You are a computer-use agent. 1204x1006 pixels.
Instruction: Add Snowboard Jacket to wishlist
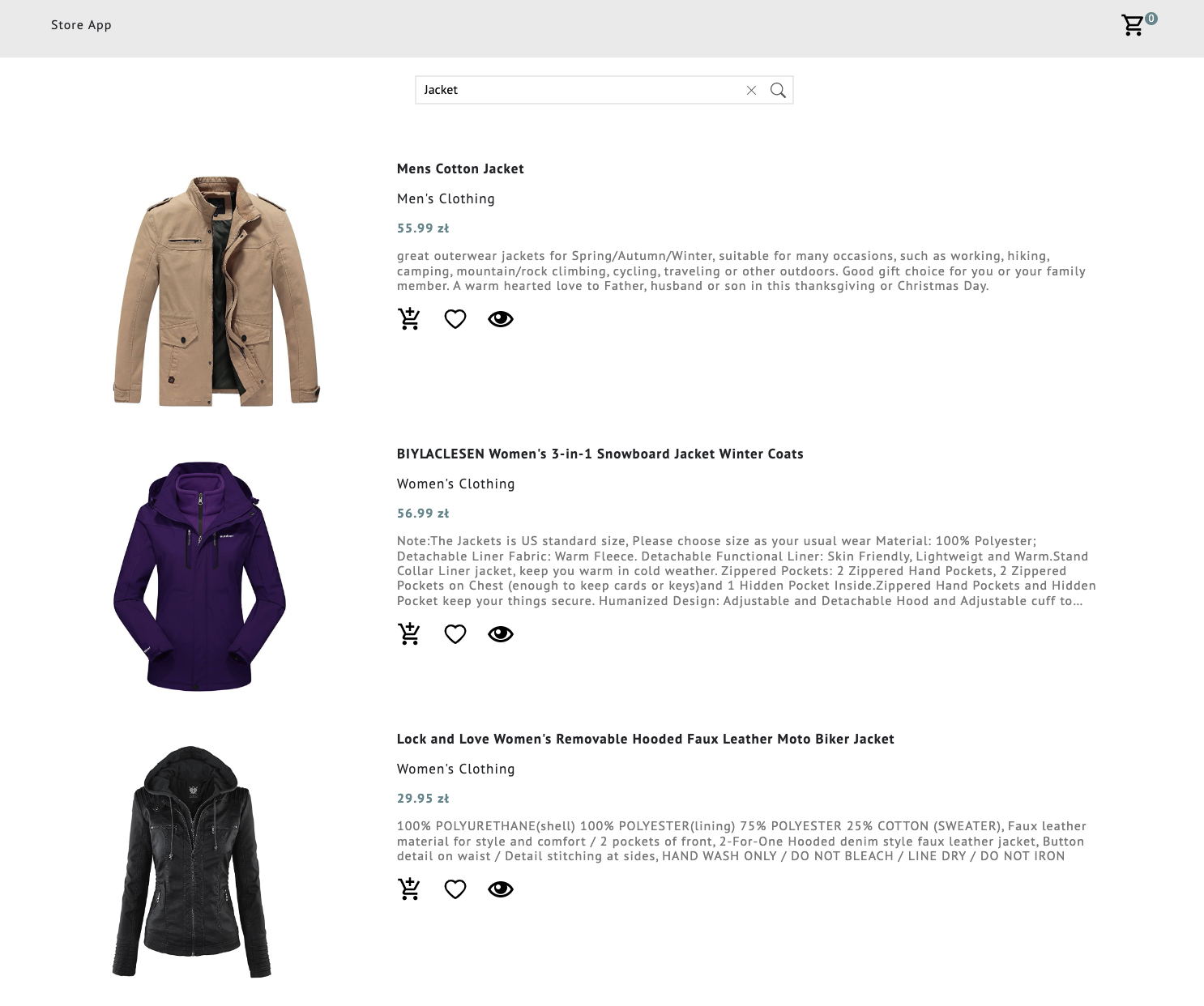(455, 634)
